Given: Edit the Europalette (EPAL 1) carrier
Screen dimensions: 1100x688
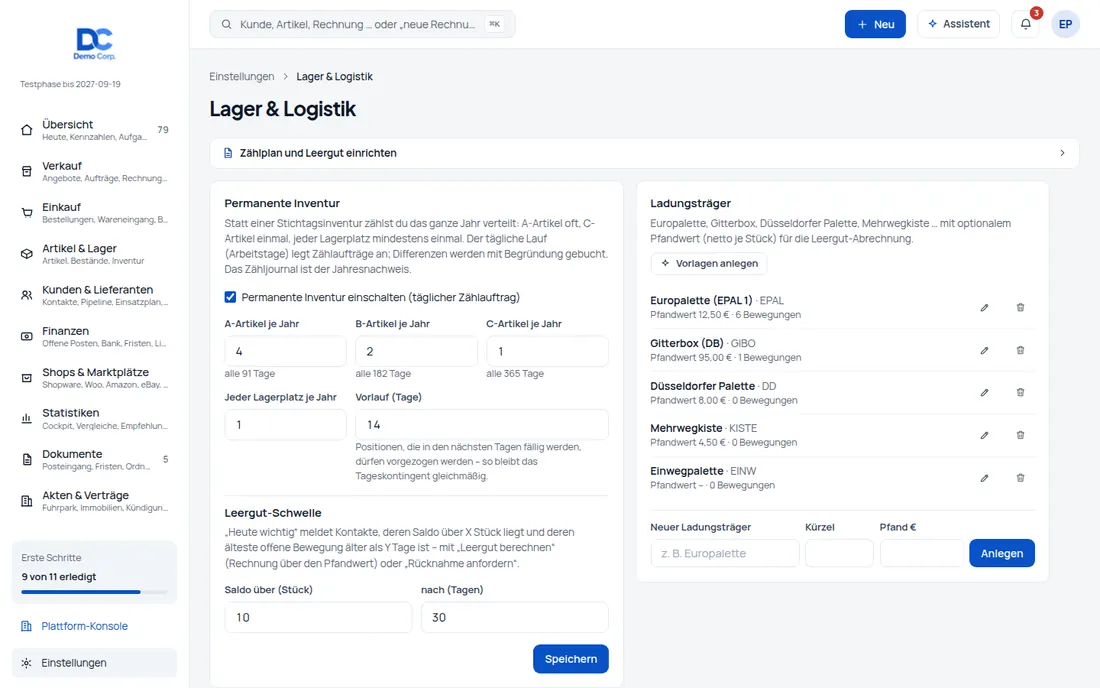Looking at the screenshot, I should 984,308.
